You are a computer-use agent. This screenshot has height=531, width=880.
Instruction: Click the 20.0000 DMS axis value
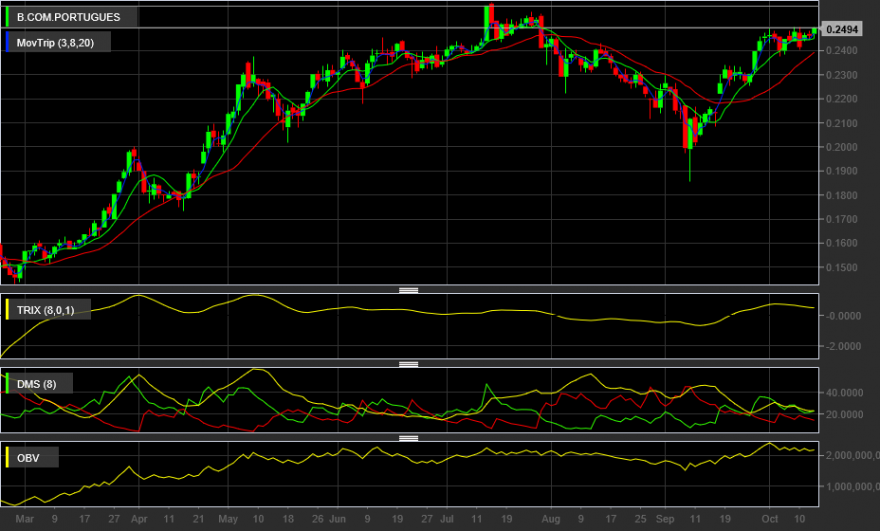coord(845,414)
